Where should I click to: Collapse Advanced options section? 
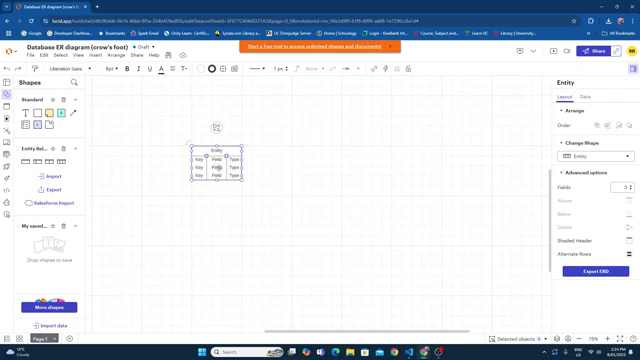561,173
